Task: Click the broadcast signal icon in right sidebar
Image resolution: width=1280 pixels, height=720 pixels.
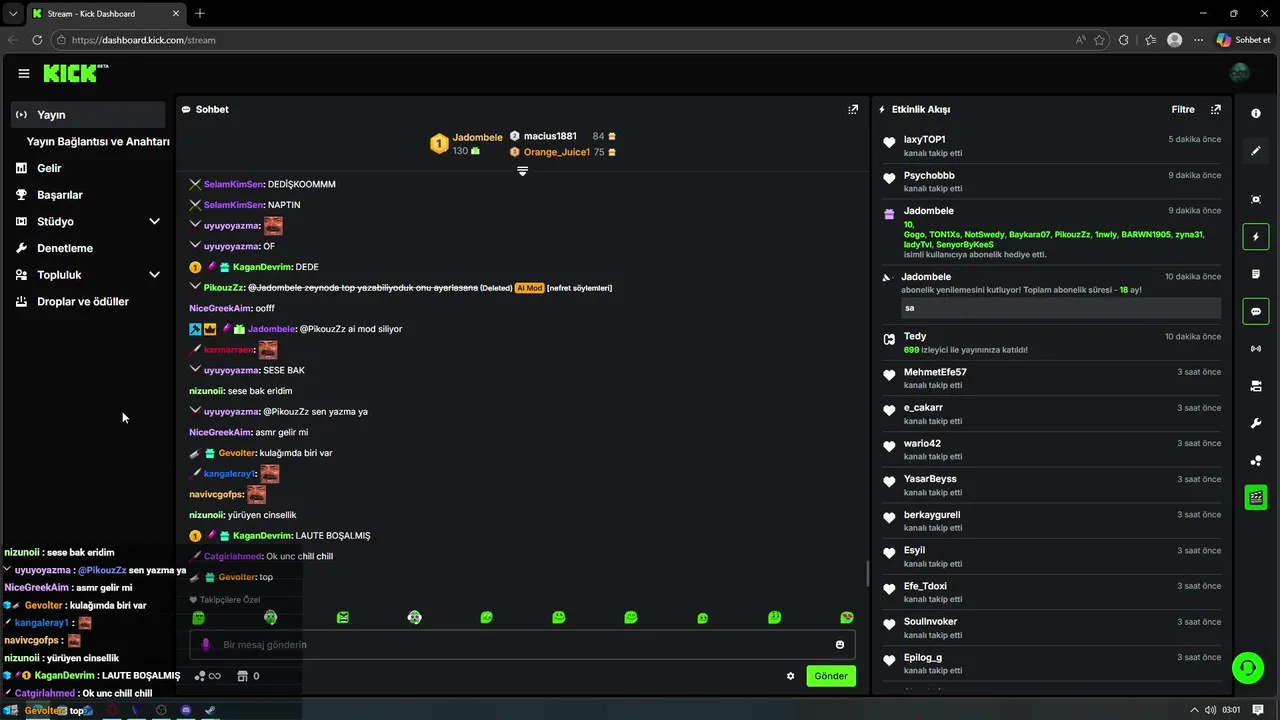Action: [1256, 348]
